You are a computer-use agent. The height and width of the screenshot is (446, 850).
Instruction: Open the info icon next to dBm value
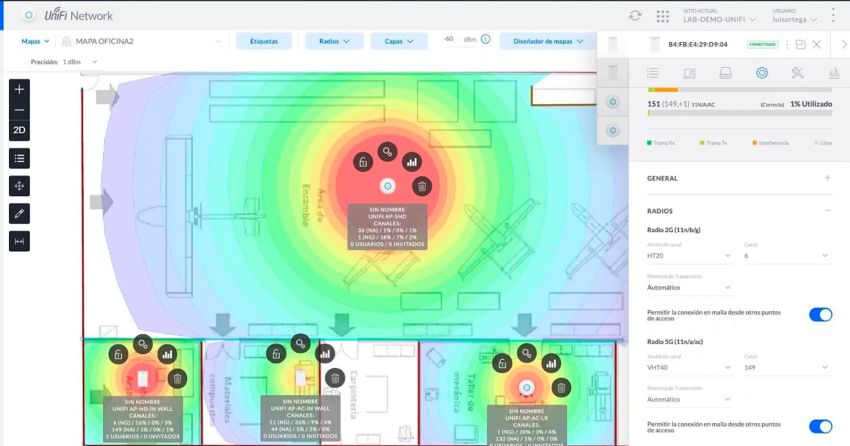click(x=486, y=39)
